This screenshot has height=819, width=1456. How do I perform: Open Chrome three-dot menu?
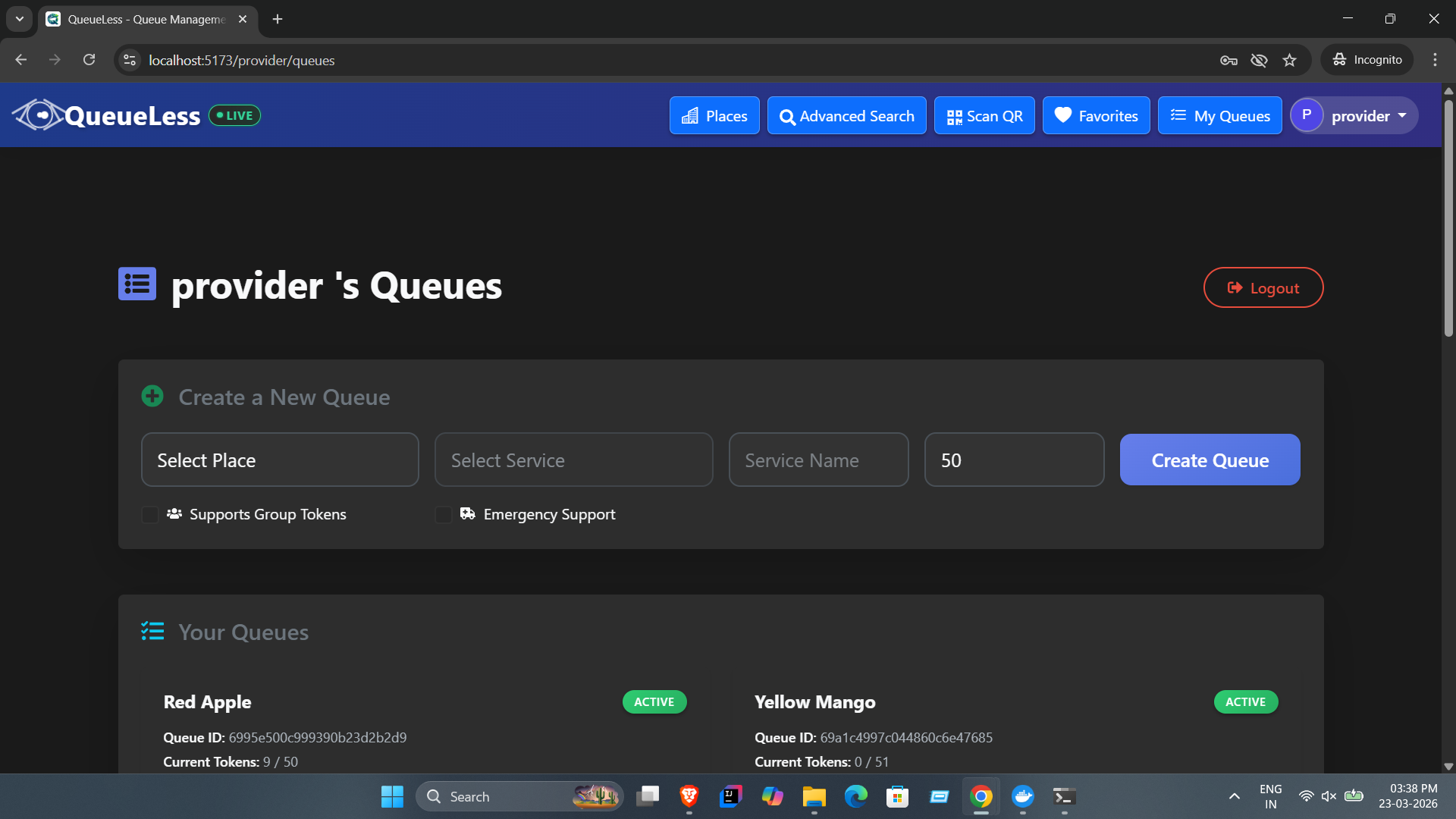pyautogui.click(x=1435, y=60)
